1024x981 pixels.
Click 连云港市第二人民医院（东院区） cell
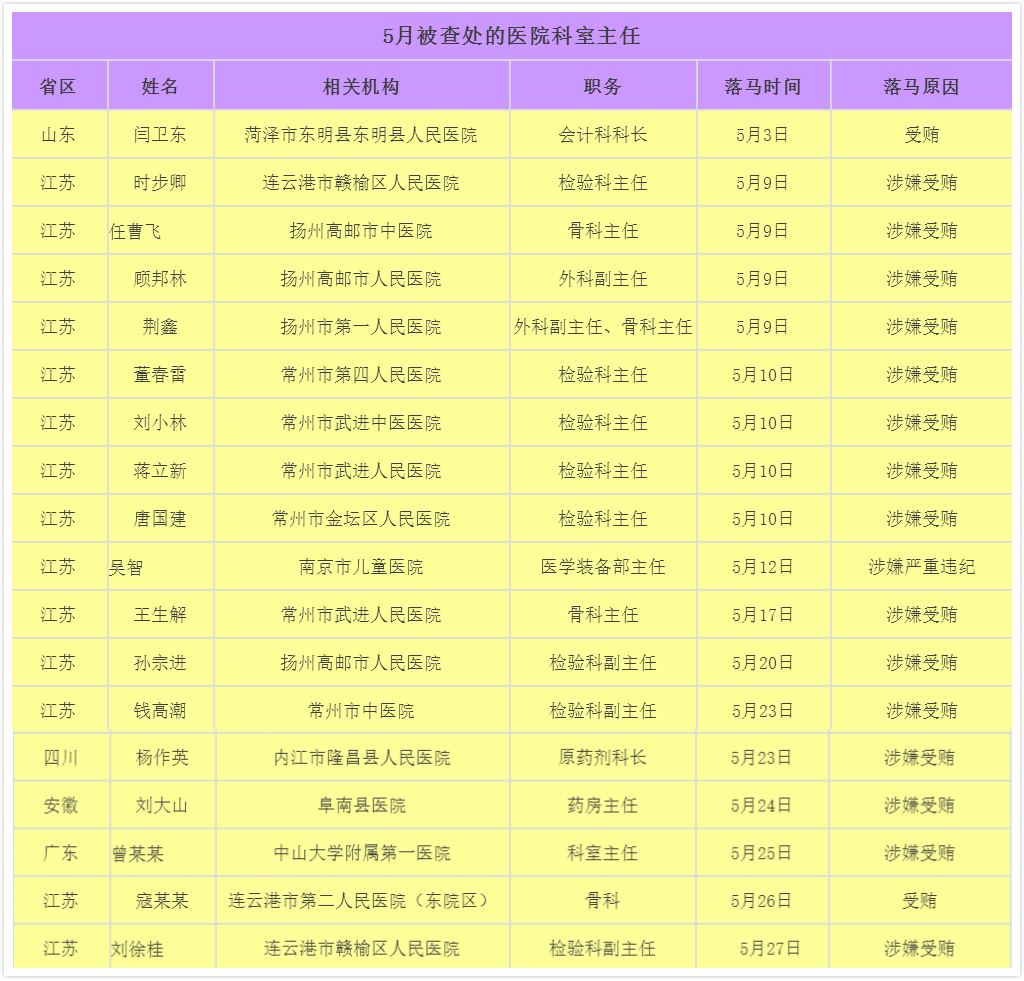[x=362, y=901]
